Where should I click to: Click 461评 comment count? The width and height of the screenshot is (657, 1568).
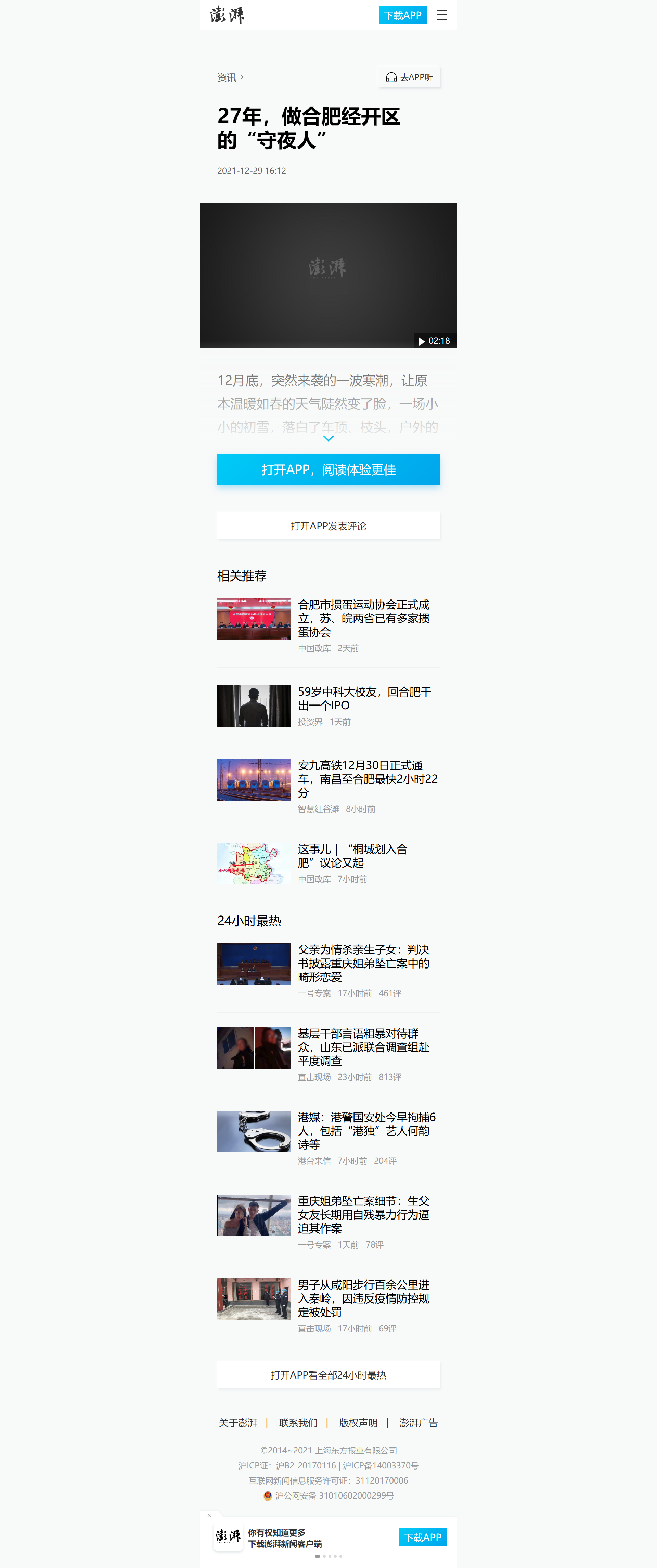point(390,993)
